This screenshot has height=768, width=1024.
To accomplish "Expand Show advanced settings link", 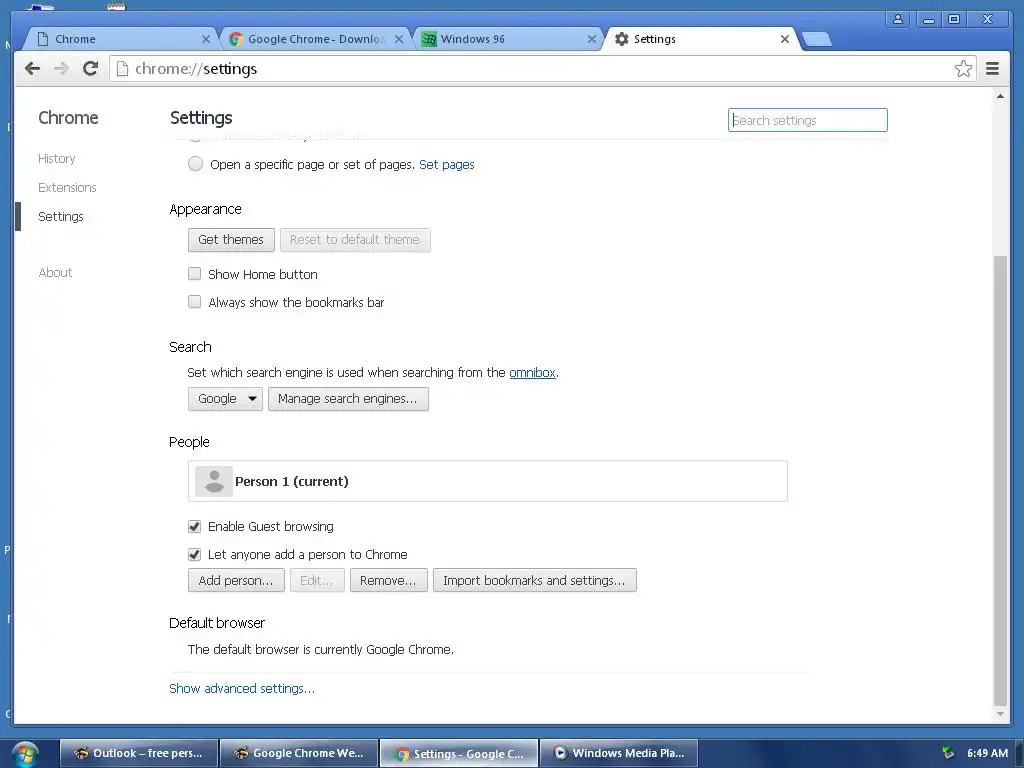I will pos(242,688).
